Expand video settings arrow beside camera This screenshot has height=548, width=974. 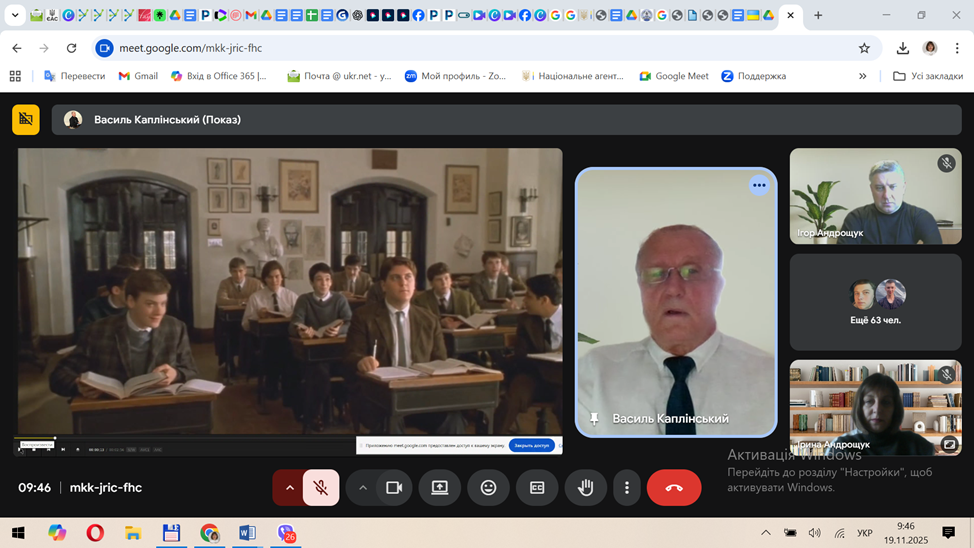click(363, 488)
